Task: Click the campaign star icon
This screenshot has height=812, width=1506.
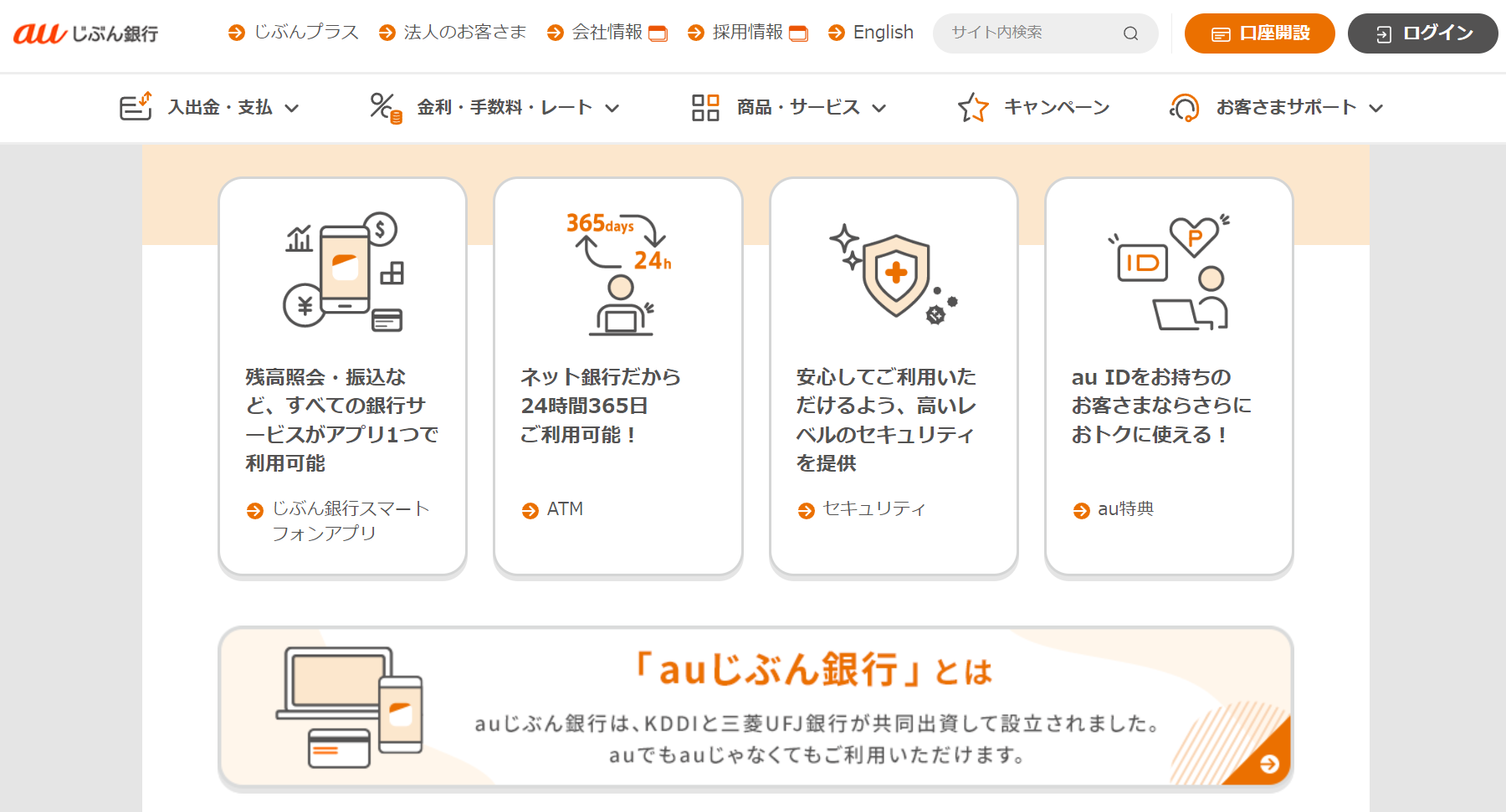Action: point(973,108)
